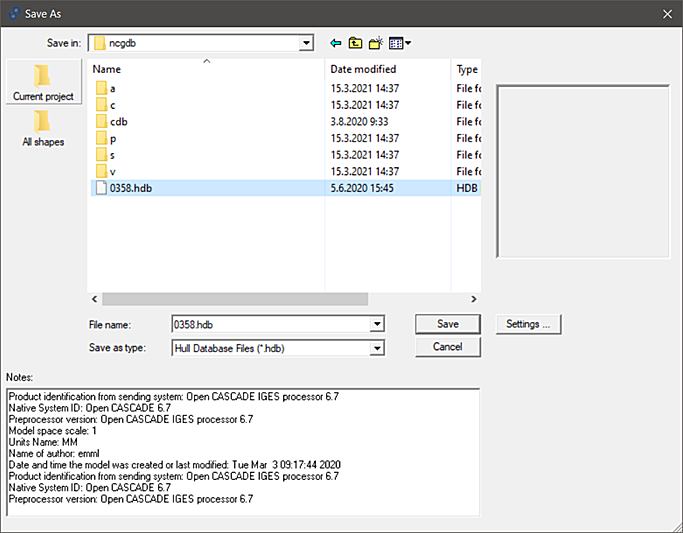Click the Back navigation arrow icon

point(335,43)
